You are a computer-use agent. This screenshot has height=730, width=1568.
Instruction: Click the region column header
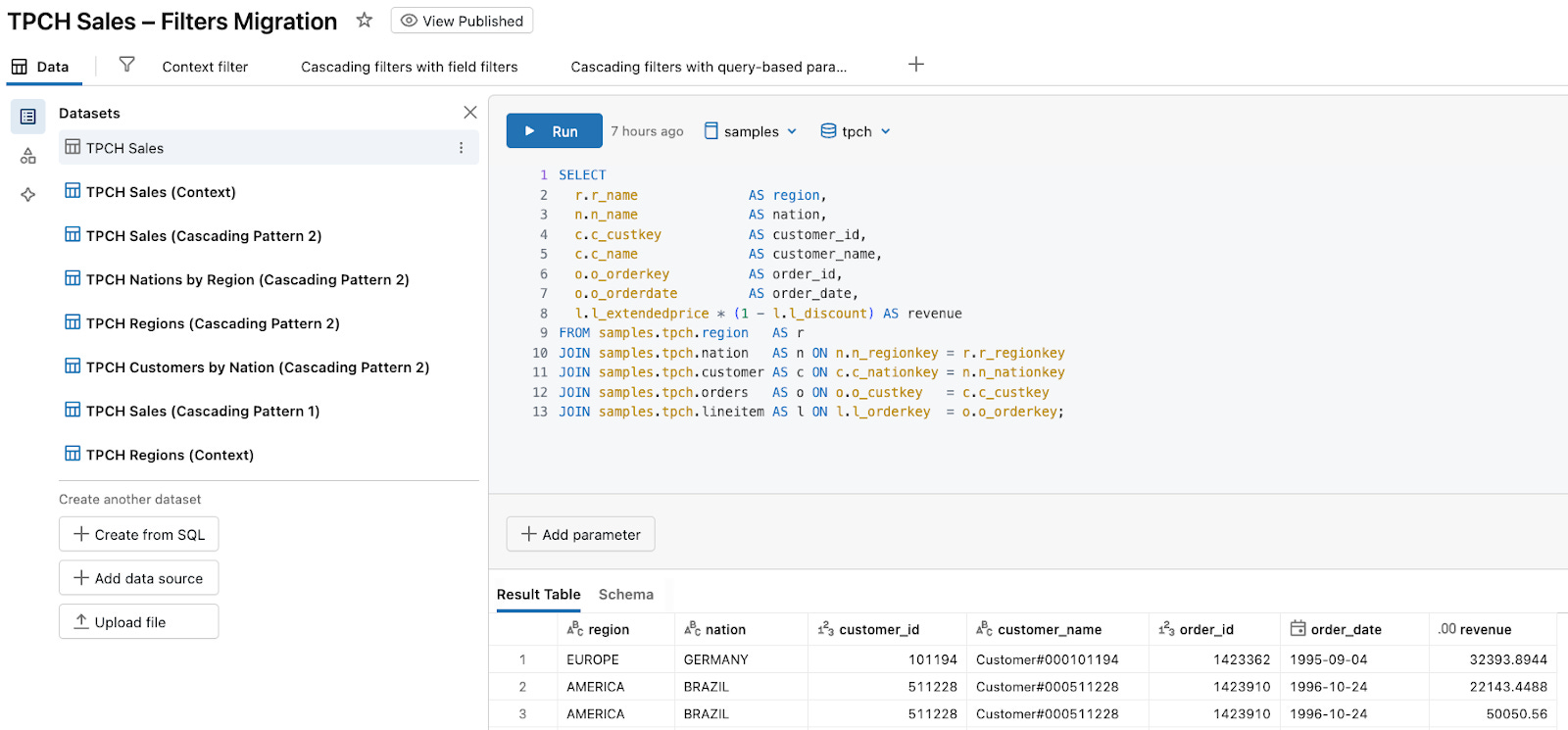[615, 629]
